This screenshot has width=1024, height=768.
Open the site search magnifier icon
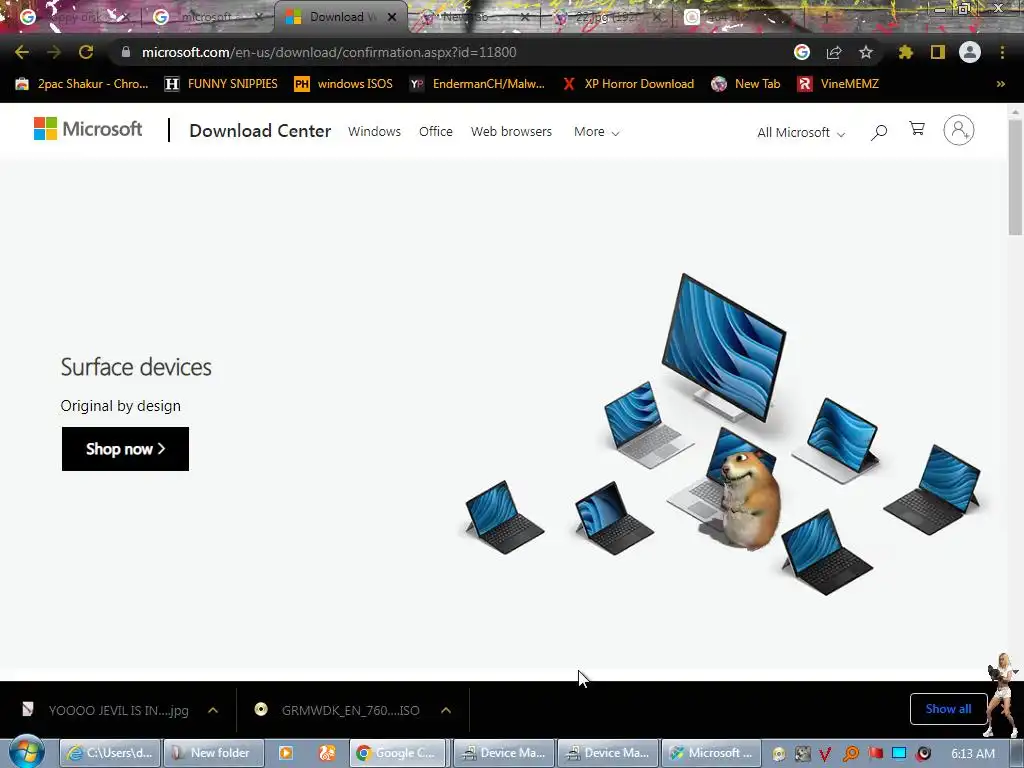coord(879,133)
